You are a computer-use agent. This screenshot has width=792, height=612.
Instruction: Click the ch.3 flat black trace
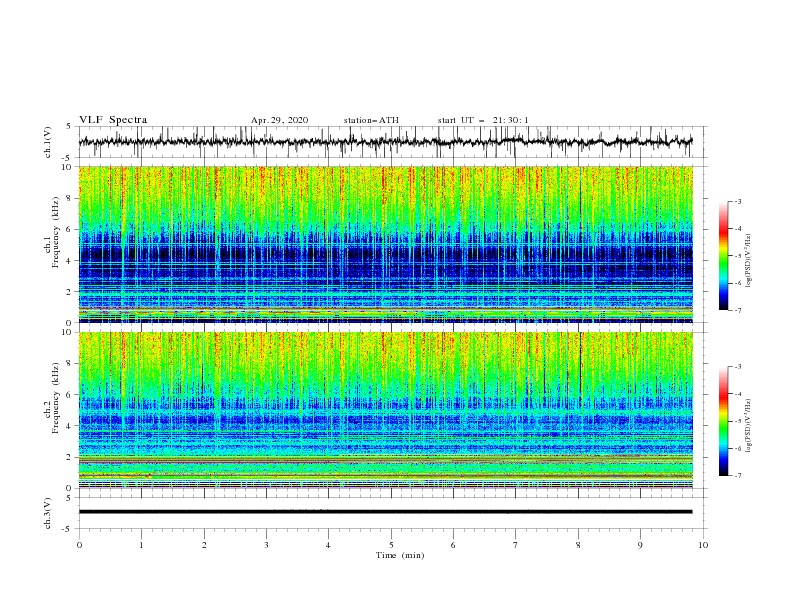point(385,512)
